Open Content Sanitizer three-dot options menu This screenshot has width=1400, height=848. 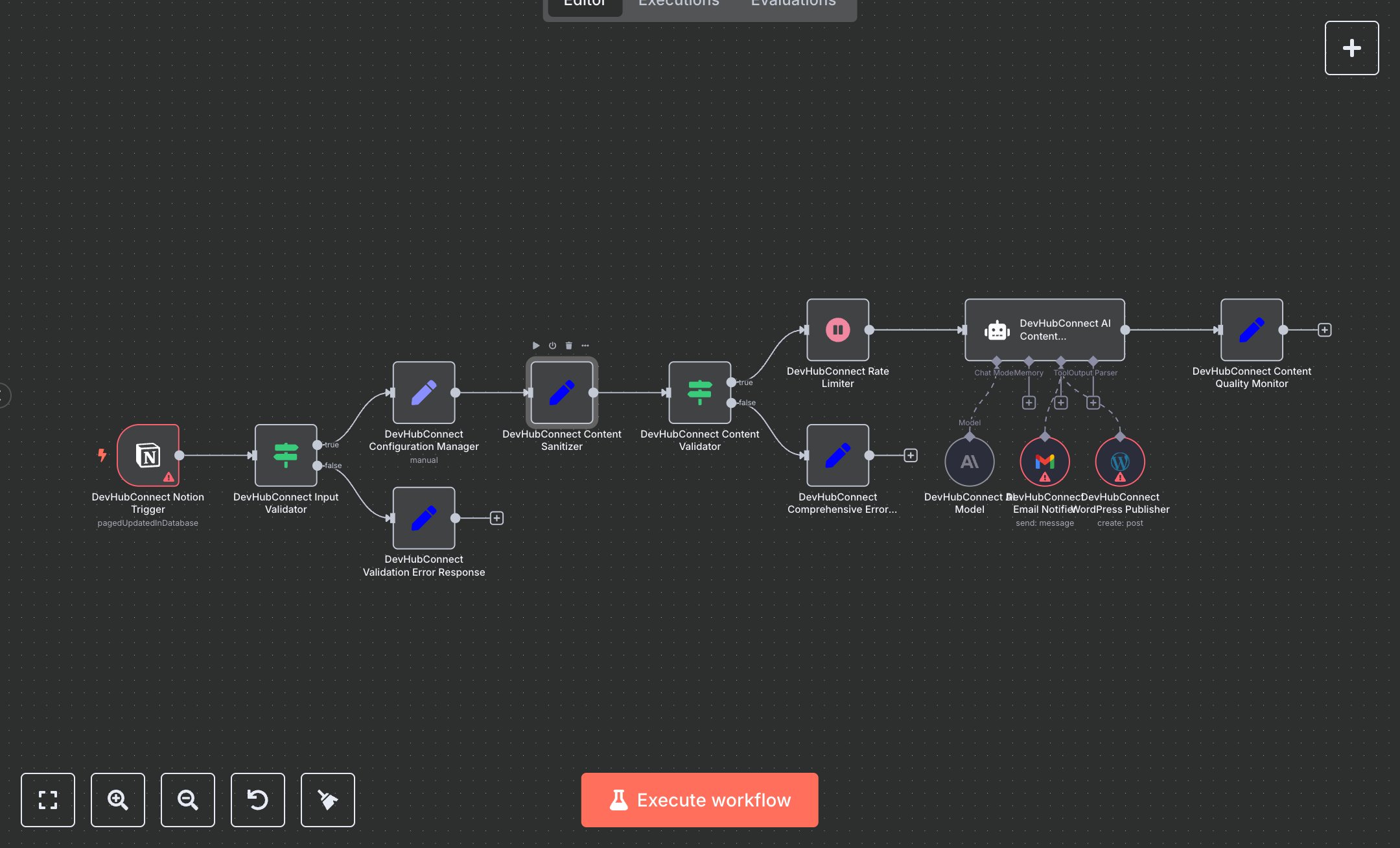click(585, 346)
